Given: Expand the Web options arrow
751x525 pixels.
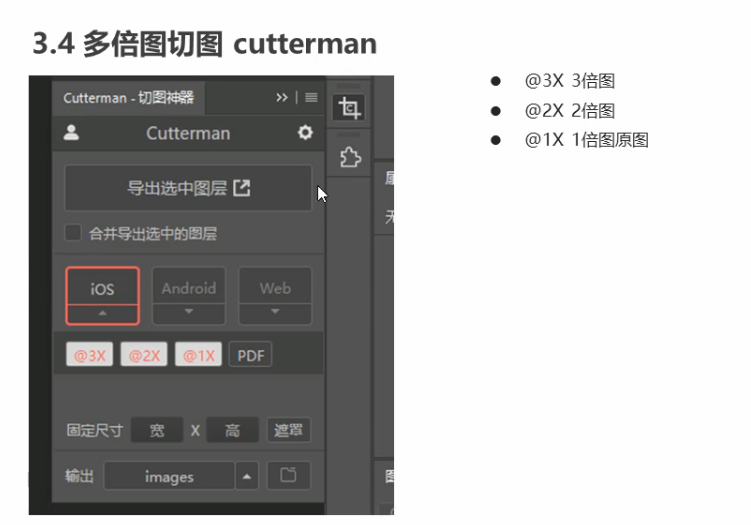Looking at the screenshot, I should coord(275,313).
